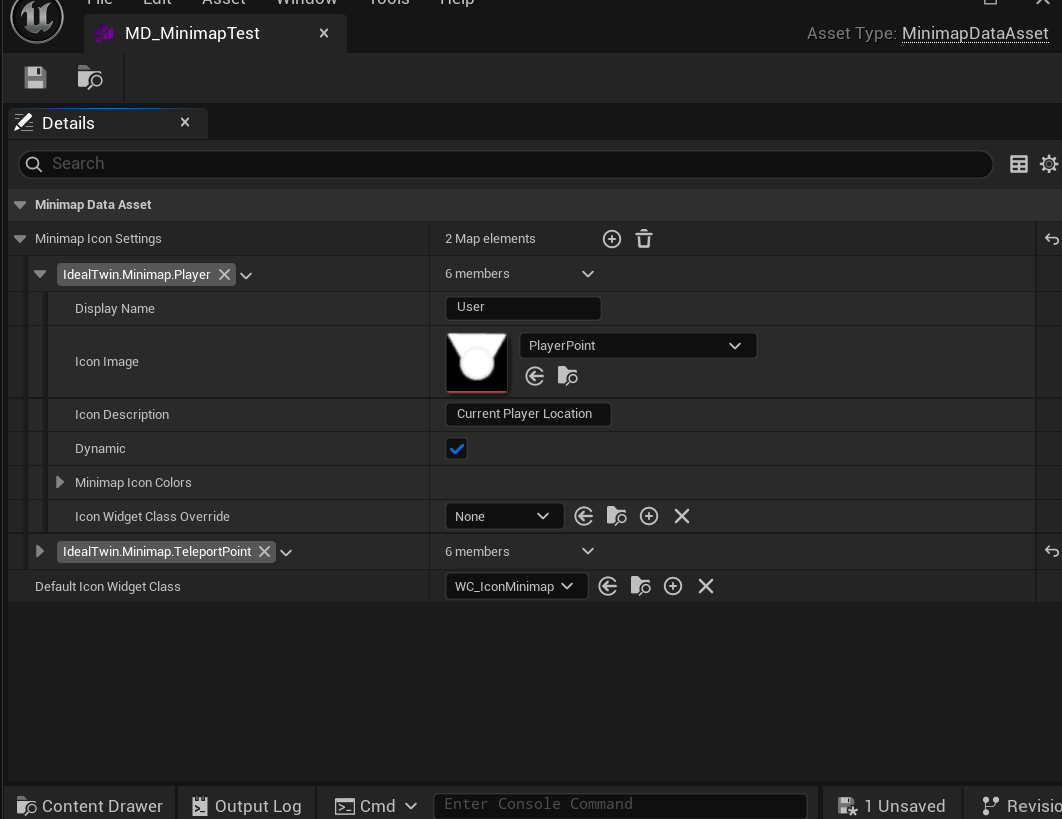Viewport: 1062px width, 819px height.
Task: Click the Save asset floppy disk icon
Action: [x=36, y=78]
